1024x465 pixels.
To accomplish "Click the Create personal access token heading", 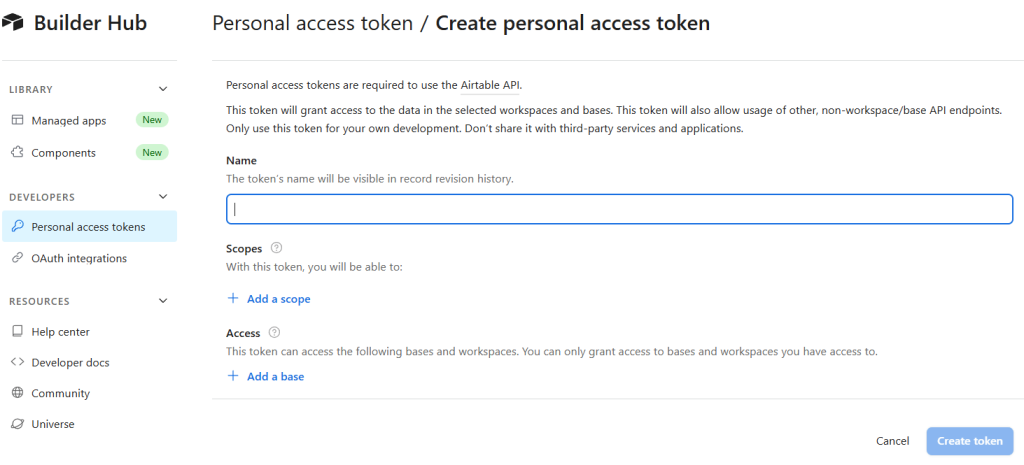I will click(573, 24).
